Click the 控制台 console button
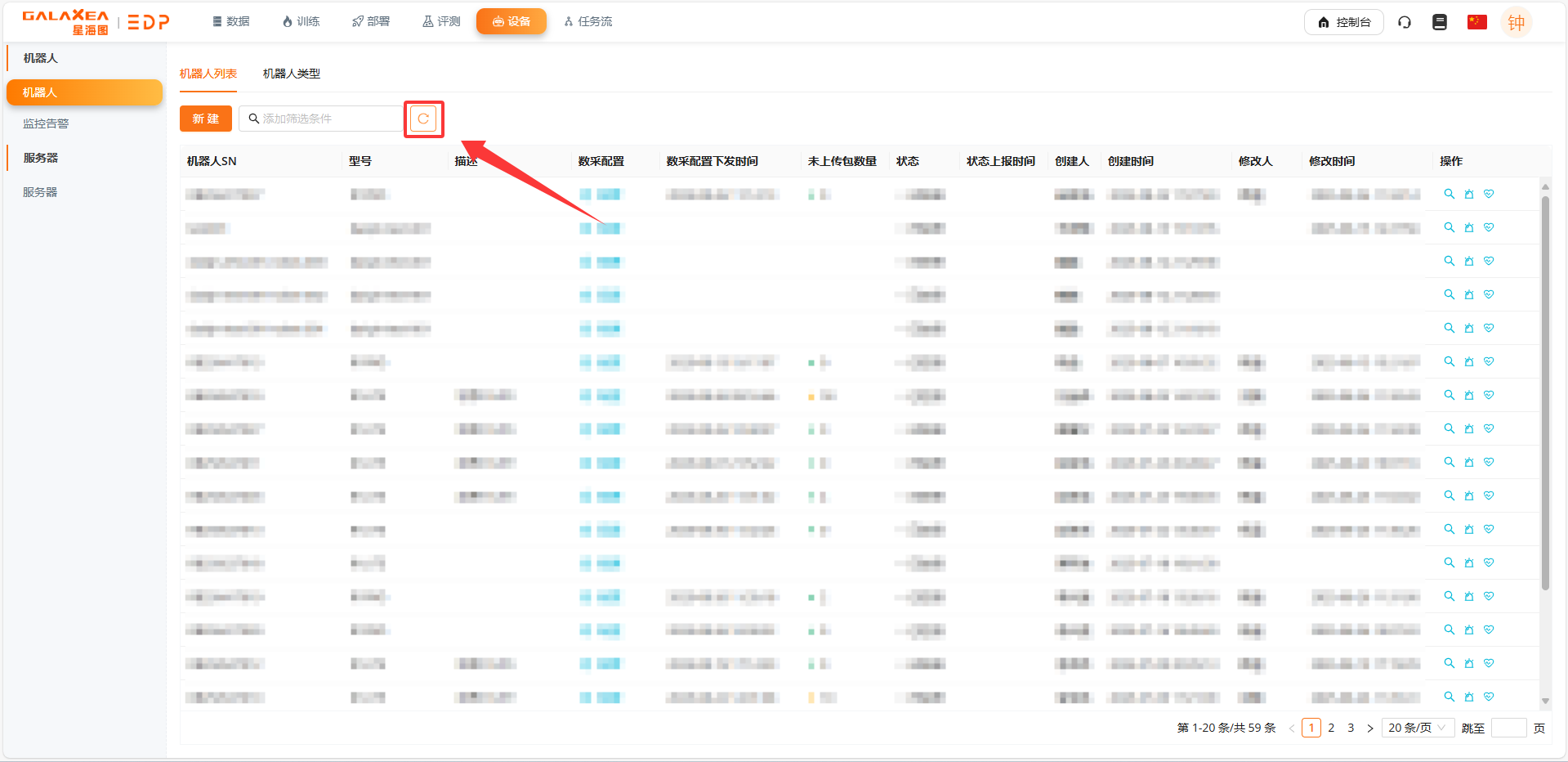 [x=1343, y=22]
